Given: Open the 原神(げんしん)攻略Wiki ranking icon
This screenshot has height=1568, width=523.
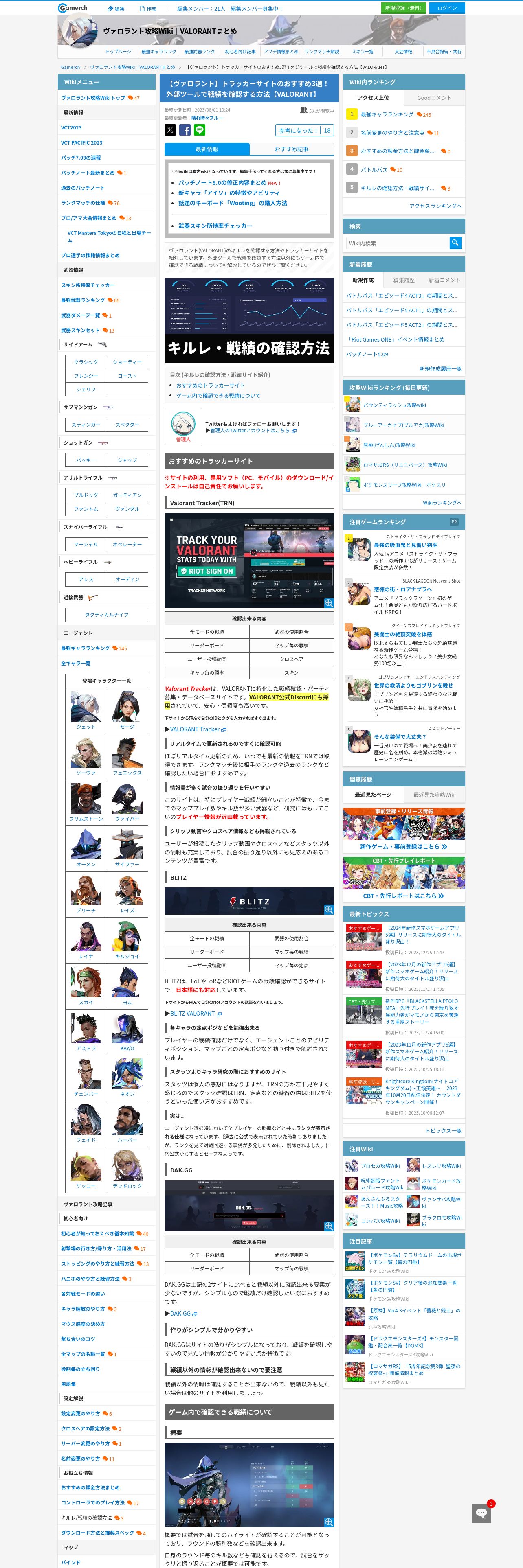Looking at the screenshot, I should [x=352, y=445].
